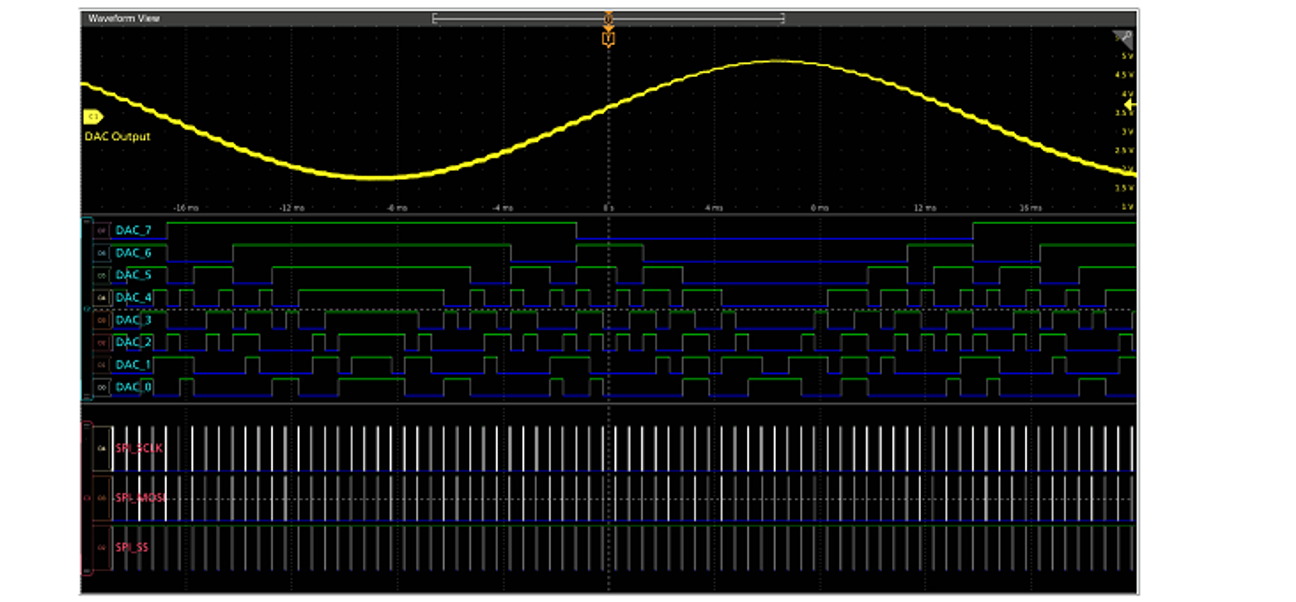The image size is (1296, 602).
Task: Select the DAC_2 signal label
Action: pyautogui.click(x=134, y=342)
